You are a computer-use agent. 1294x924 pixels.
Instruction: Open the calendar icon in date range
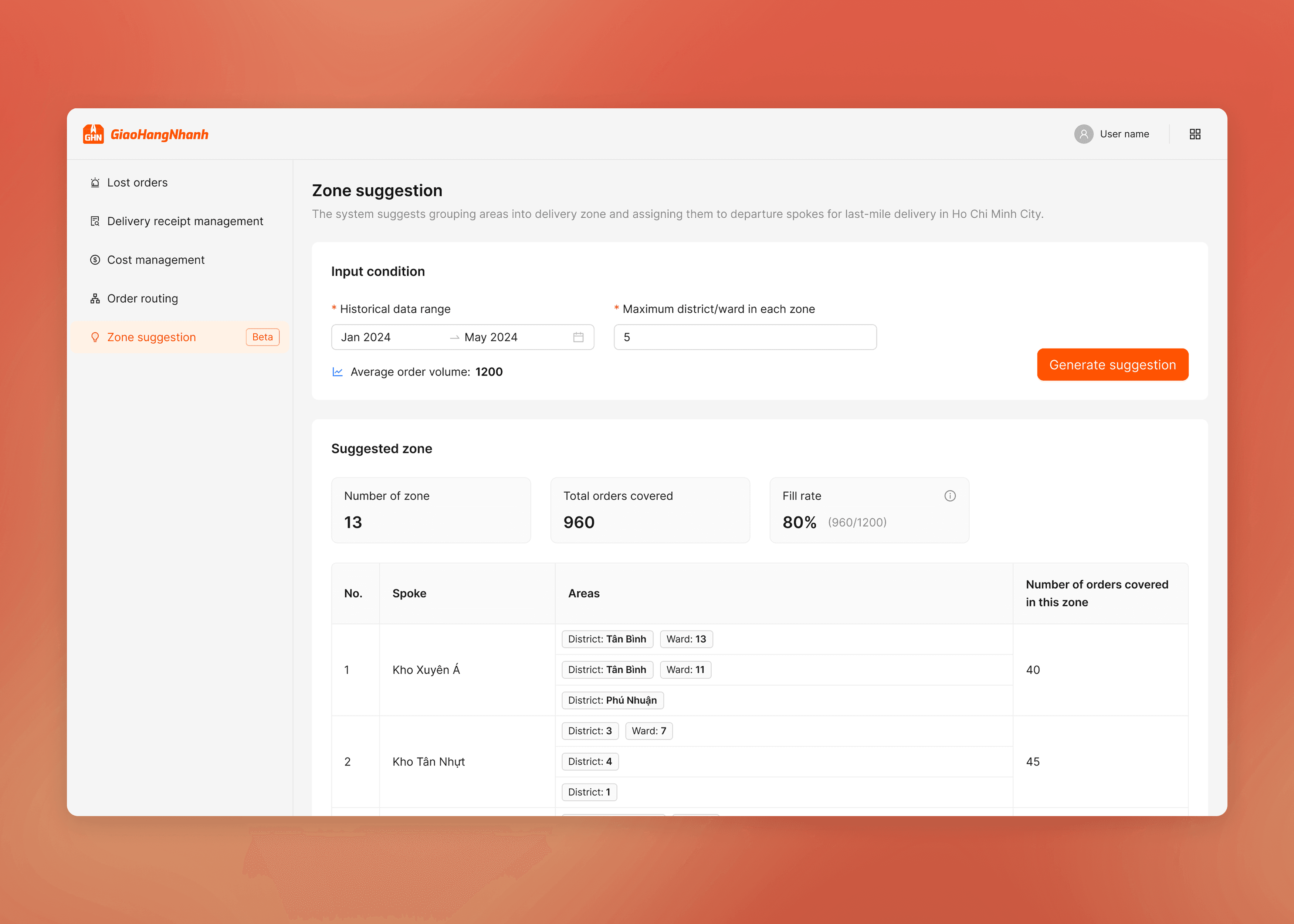point(578,337)
